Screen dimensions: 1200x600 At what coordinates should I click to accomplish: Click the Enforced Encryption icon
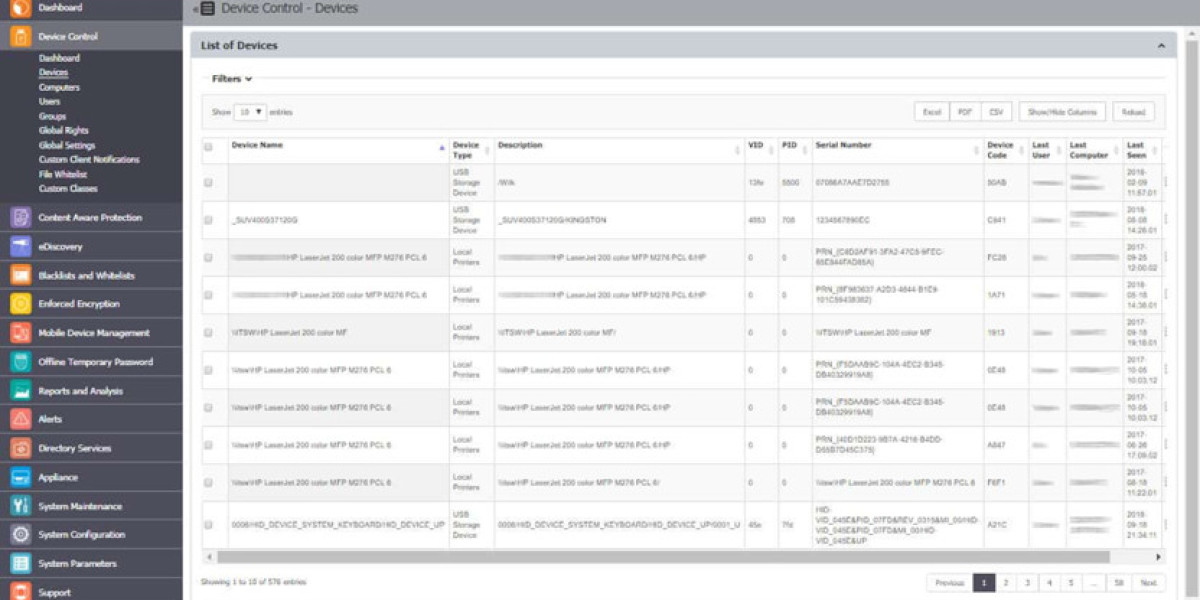point(20,304)
